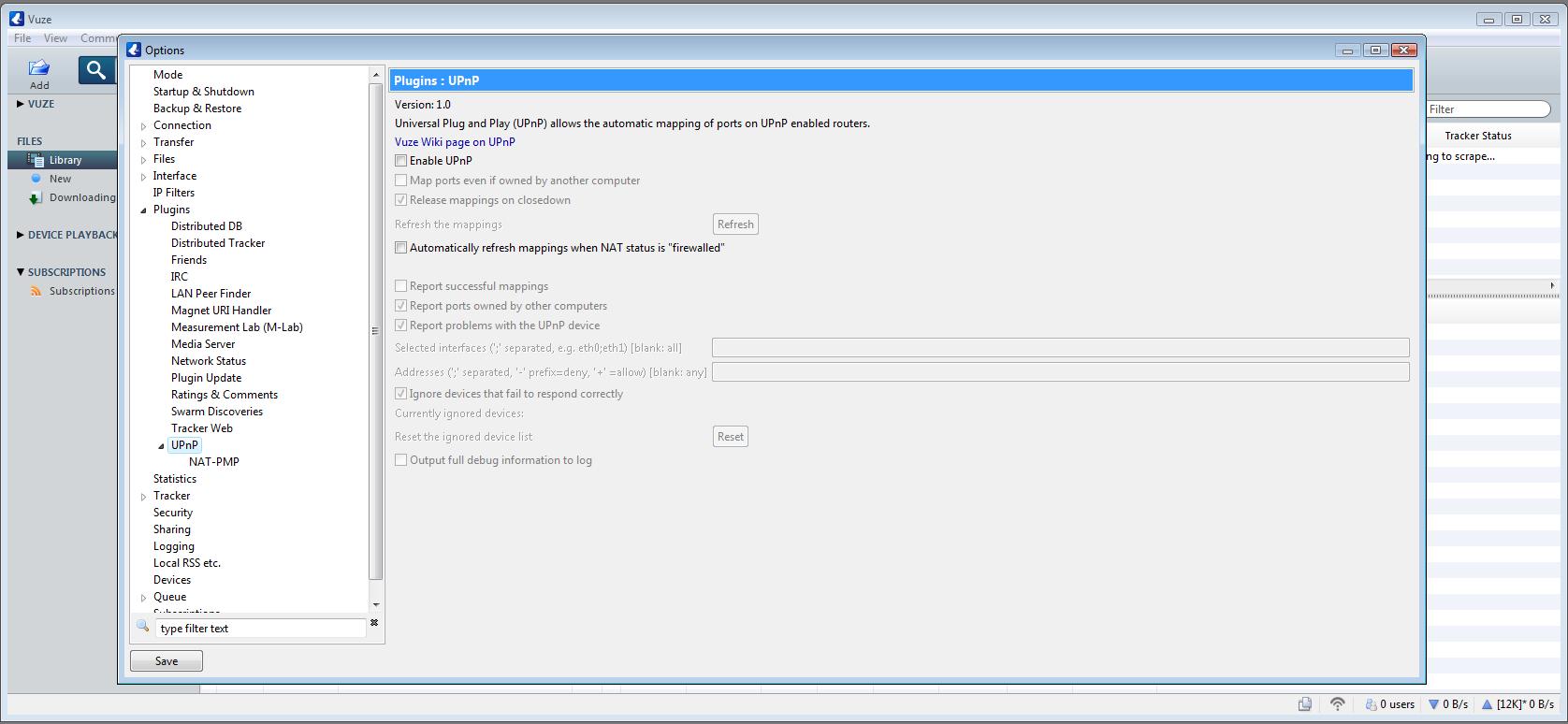This screenshot has height=724, width=1568.
Task: Toggle Map ports even if owned by another computer
Action: tap(400, 181)
